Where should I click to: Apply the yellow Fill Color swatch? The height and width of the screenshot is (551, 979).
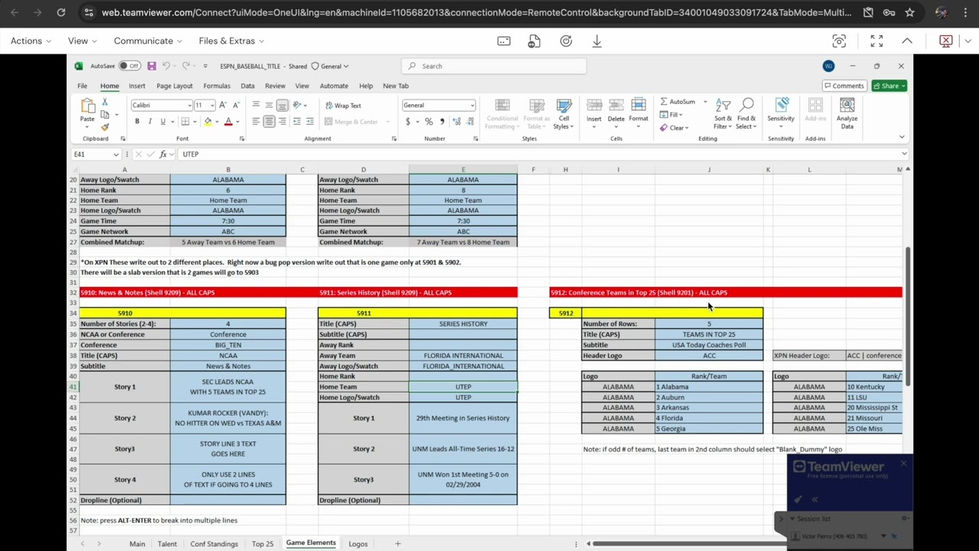(208, 122)
